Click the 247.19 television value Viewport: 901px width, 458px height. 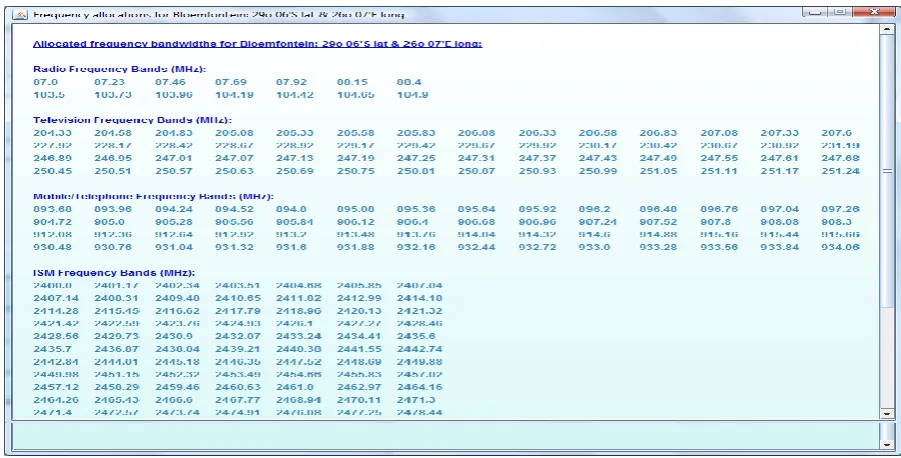pos(356,158)
